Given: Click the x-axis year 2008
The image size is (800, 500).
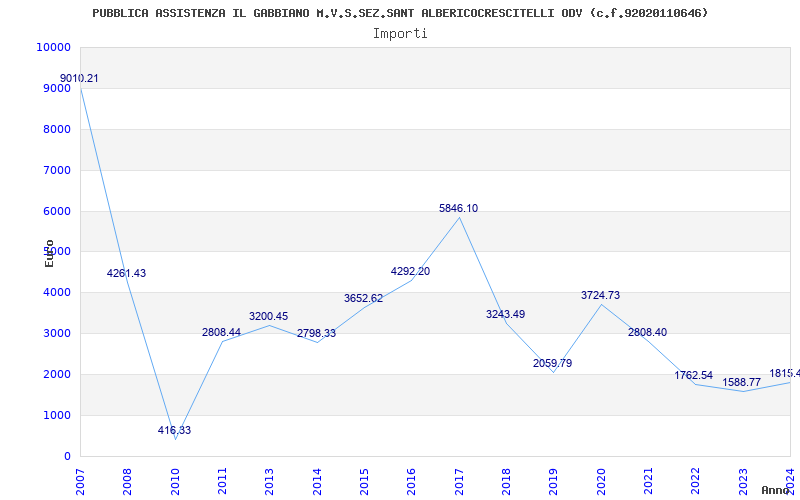Looking at the screenshot, I should coord(128,482).
